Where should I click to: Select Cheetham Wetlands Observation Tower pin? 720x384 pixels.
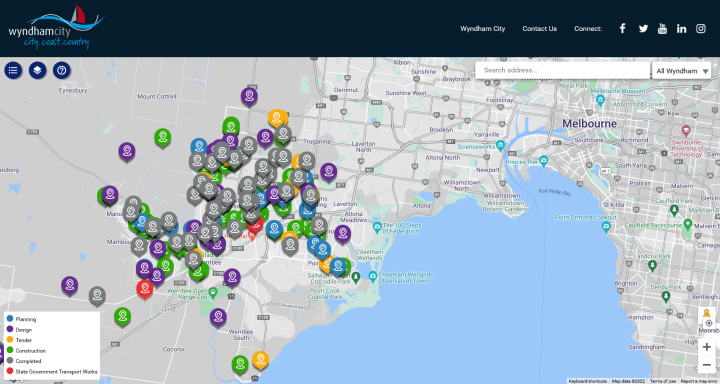point(372,277)
